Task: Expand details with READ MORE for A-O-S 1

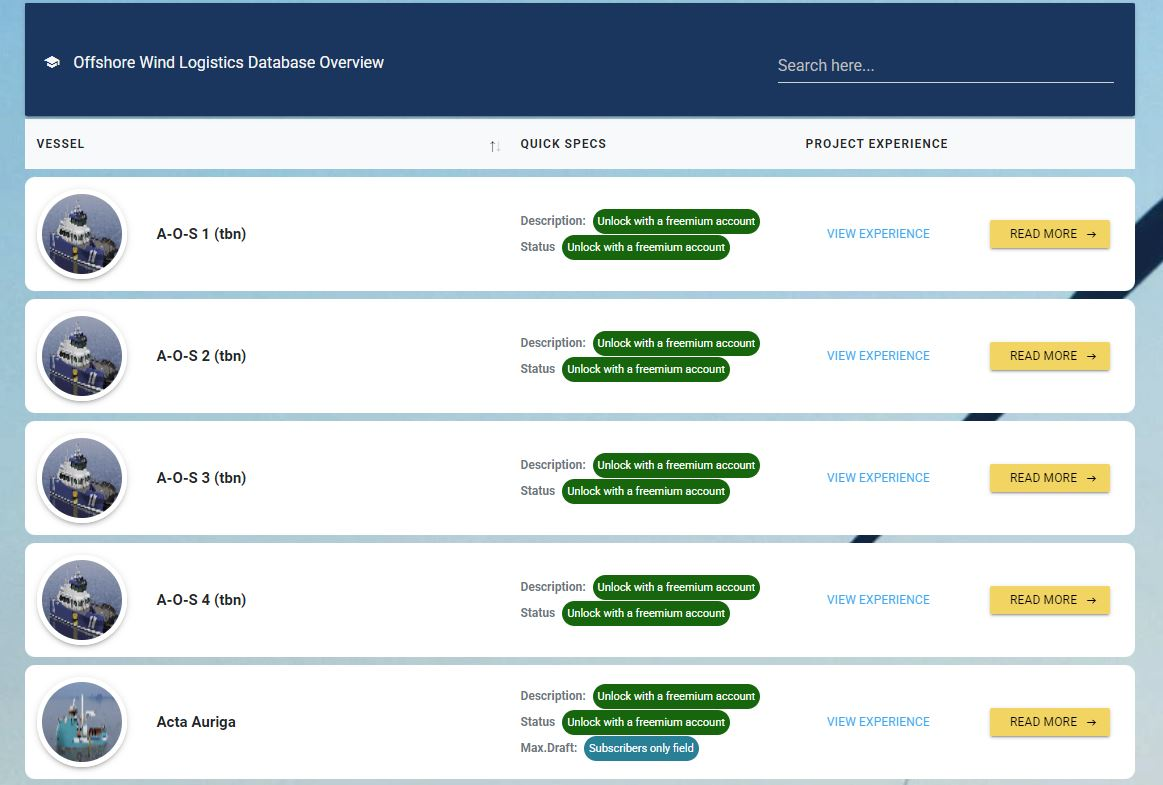Action: pos(1049,233)
